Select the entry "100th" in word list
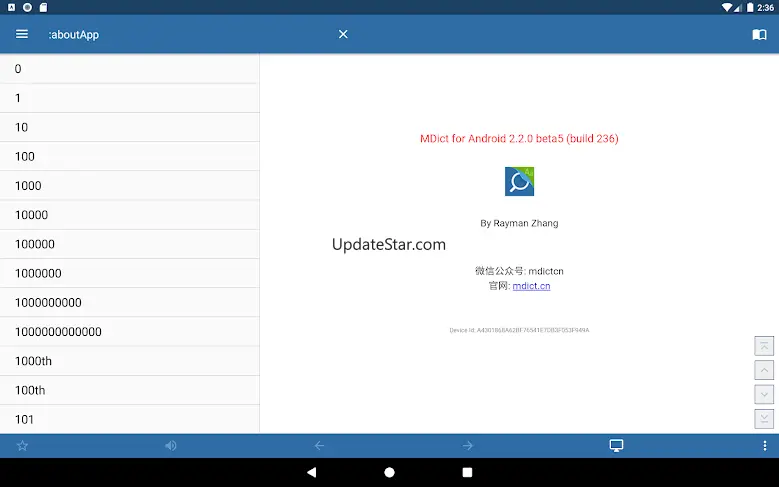 [x=130, y=390]
